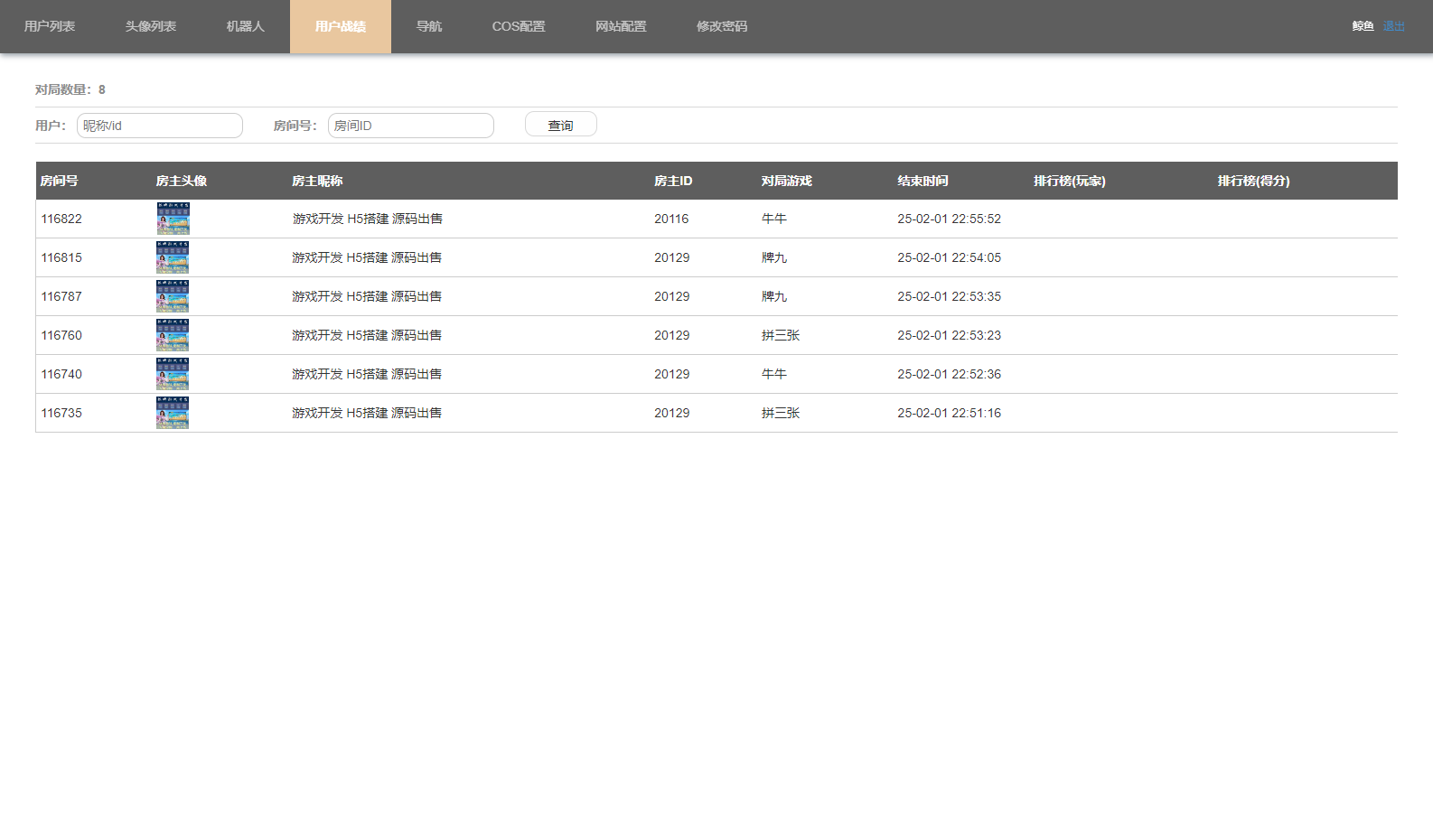This screenshot has width=1433, height=840.
Task: Go to the 机器人 tab
Action: coord(245,26)
